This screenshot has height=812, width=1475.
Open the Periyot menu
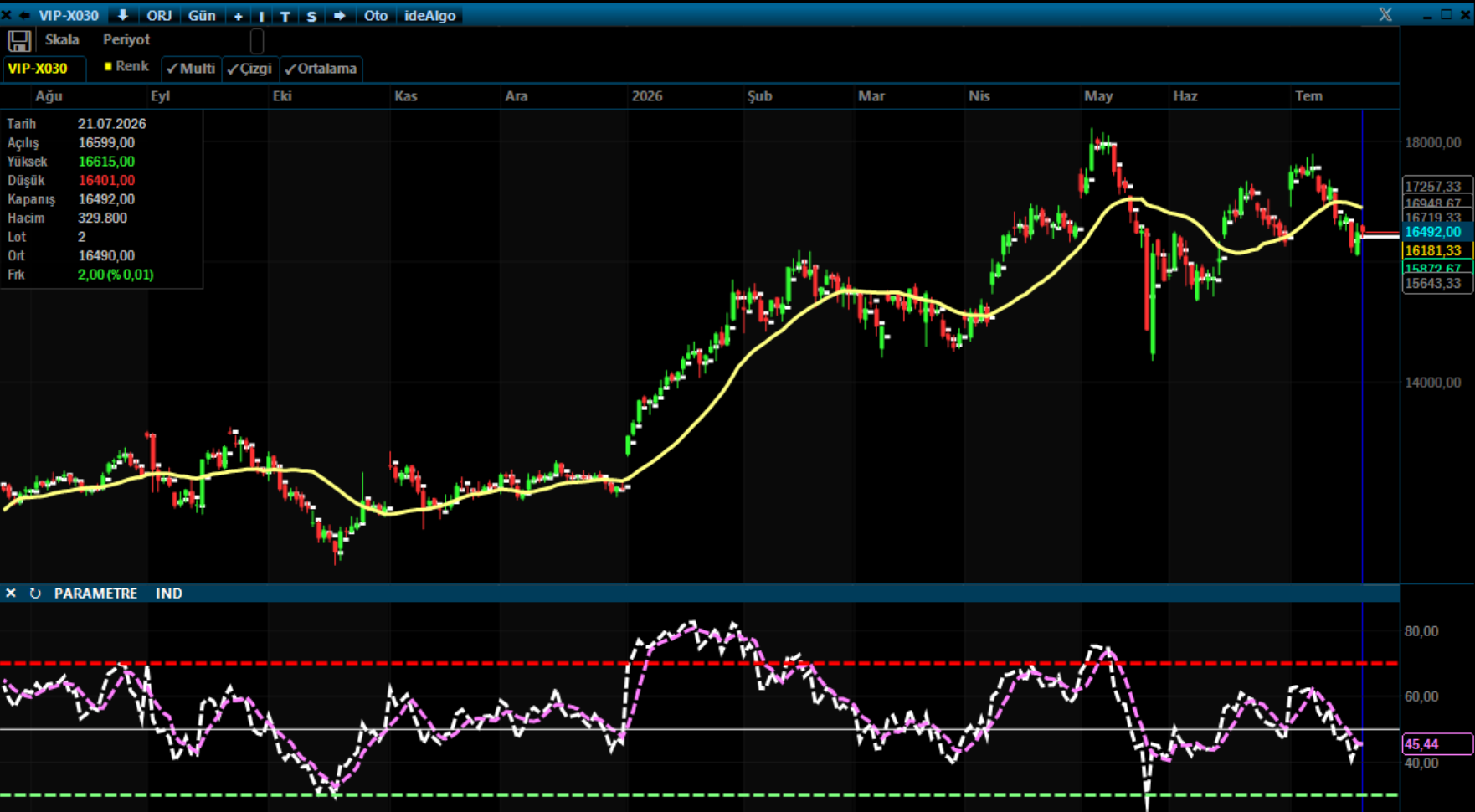click(x=126, y=39)
